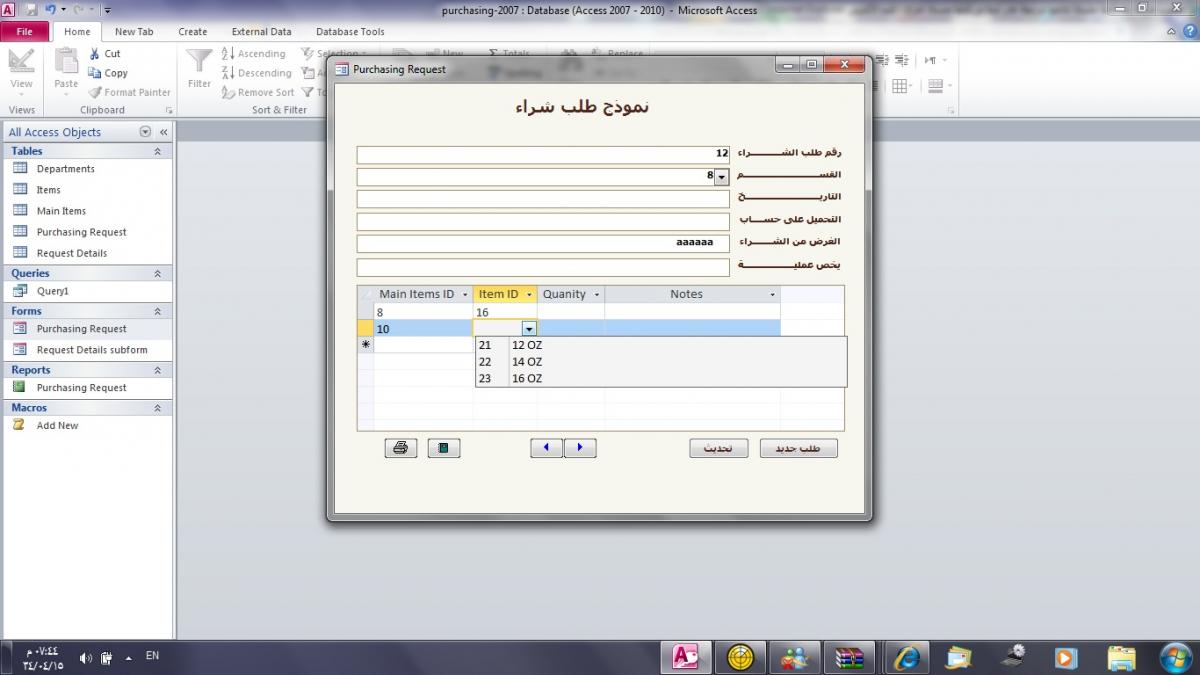Open the Main Items table
1200x675 pixels.
point(62,211)
